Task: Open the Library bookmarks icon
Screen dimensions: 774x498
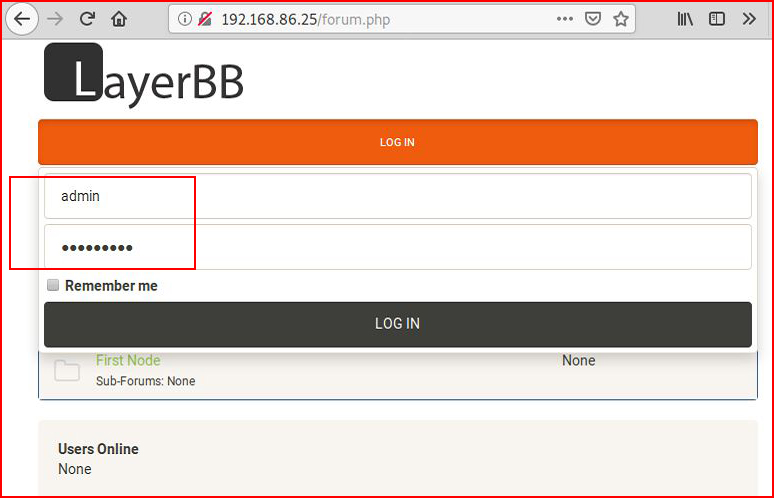Action: point(685,19)
